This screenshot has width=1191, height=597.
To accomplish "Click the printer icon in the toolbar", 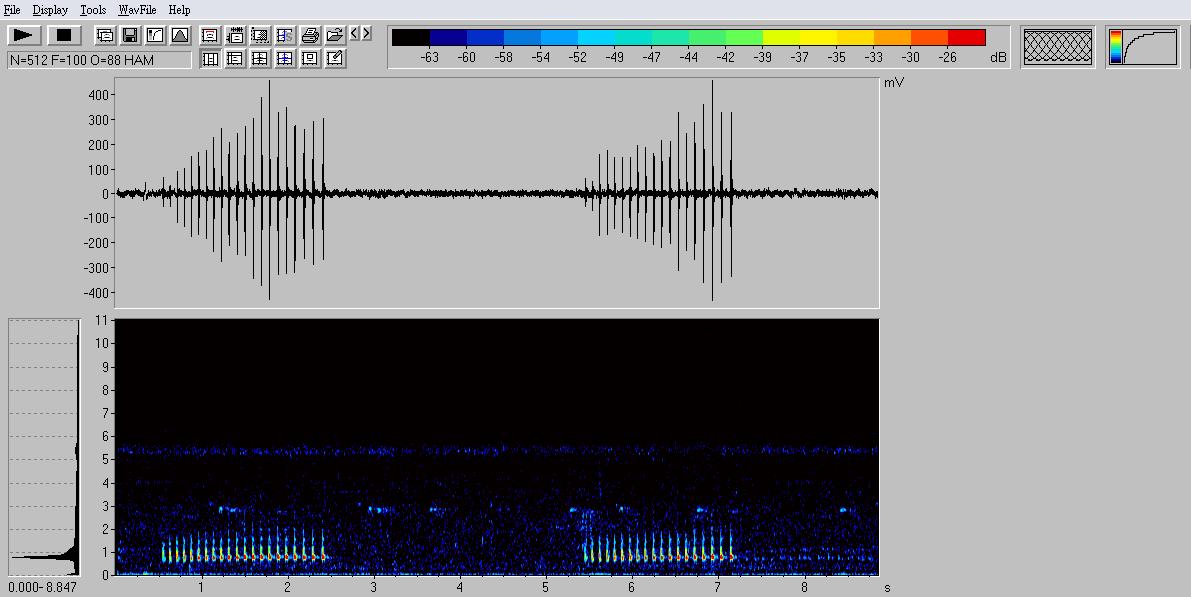I will pos(310,35).
